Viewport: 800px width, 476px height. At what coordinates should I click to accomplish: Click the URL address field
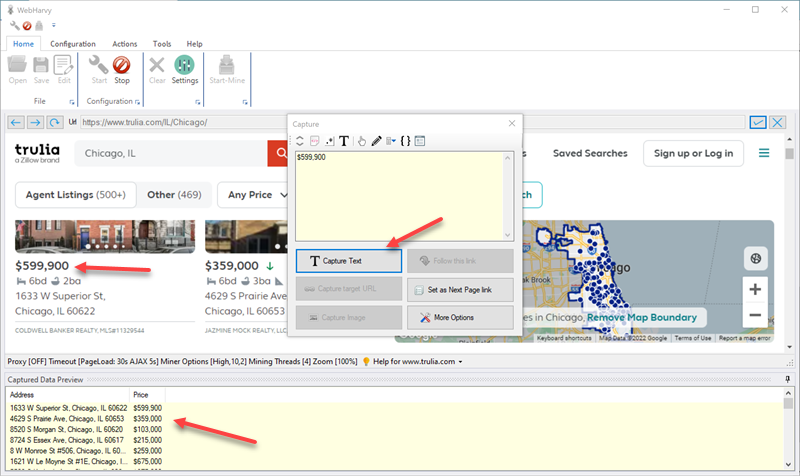(180, 122)
